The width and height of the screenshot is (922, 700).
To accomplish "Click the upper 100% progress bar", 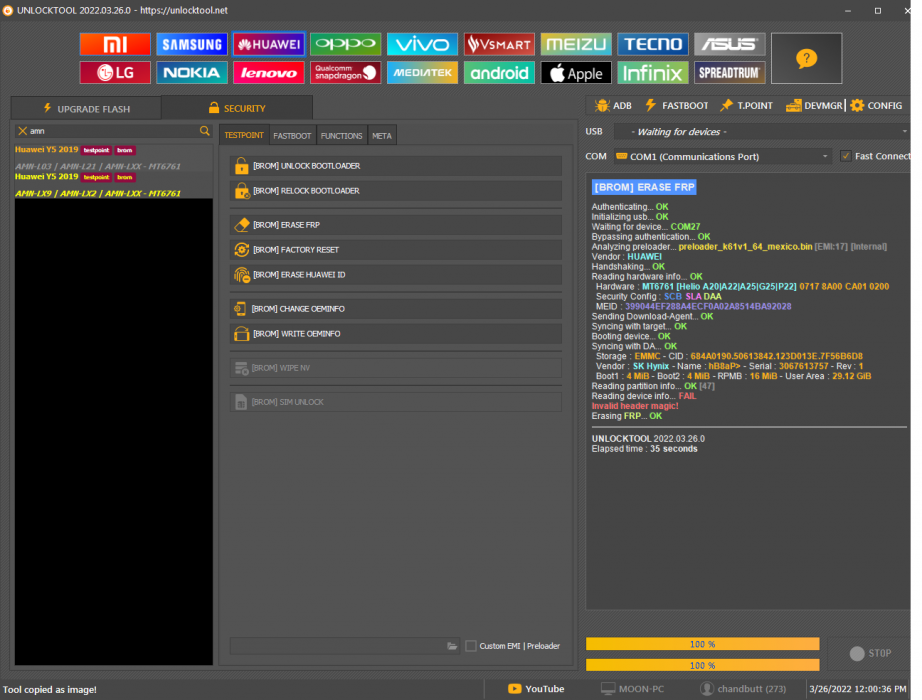I will pos(703,644).
